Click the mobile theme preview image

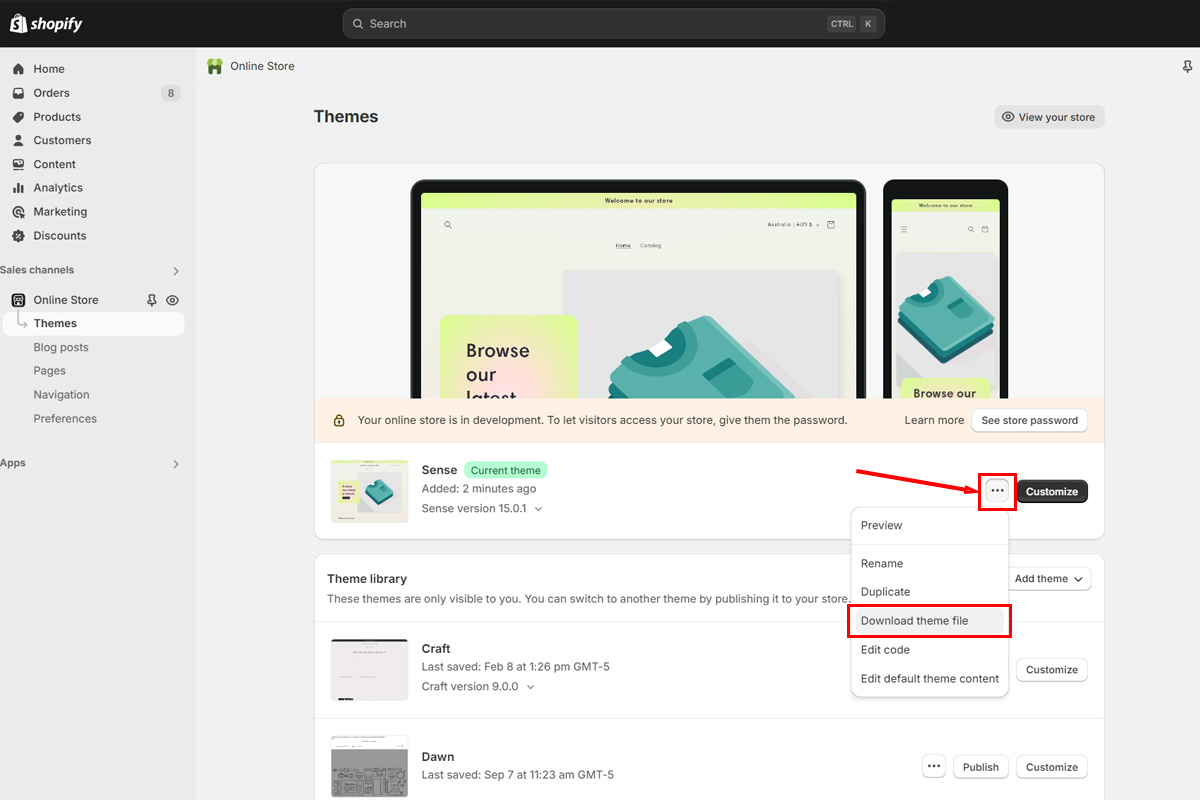pos(945,289)
